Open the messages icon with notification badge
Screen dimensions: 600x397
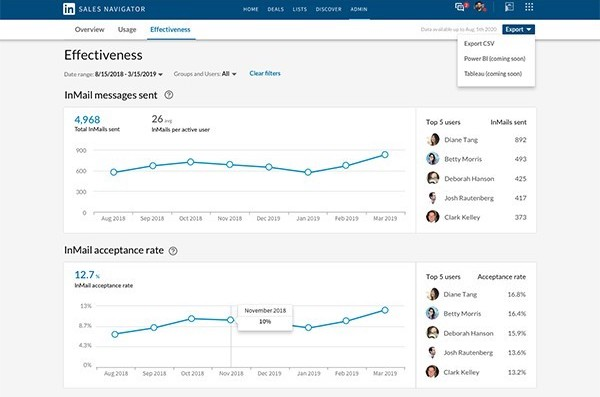coord(460,7)
